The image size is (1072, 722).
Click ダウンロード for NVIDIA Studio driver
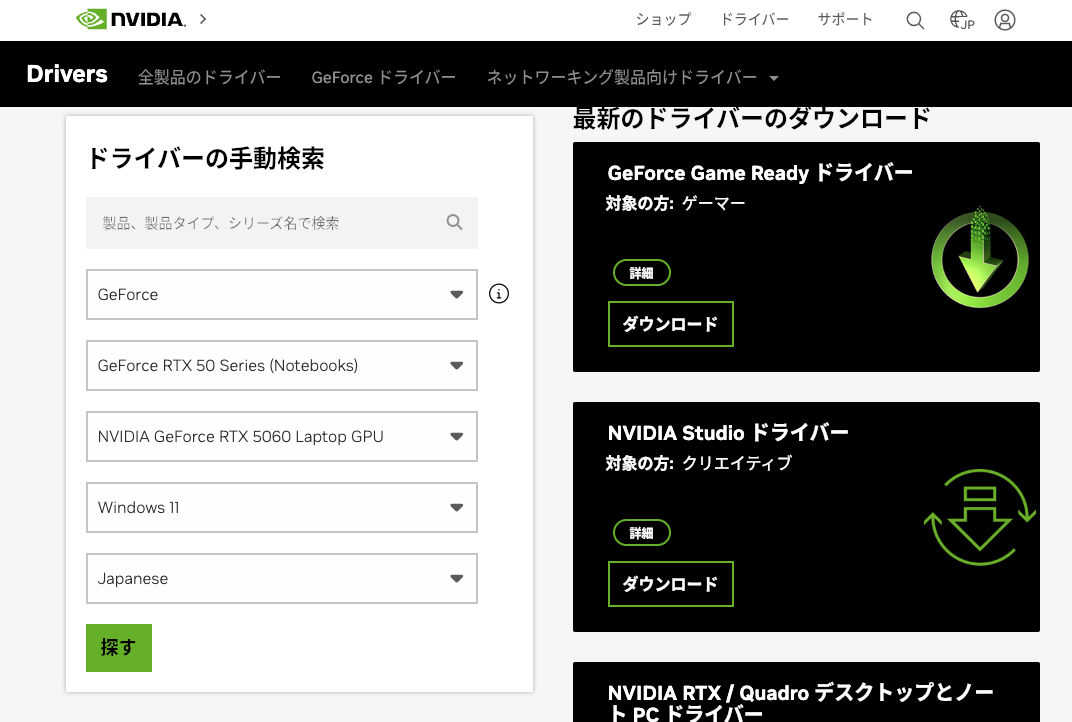coord(671,584)
